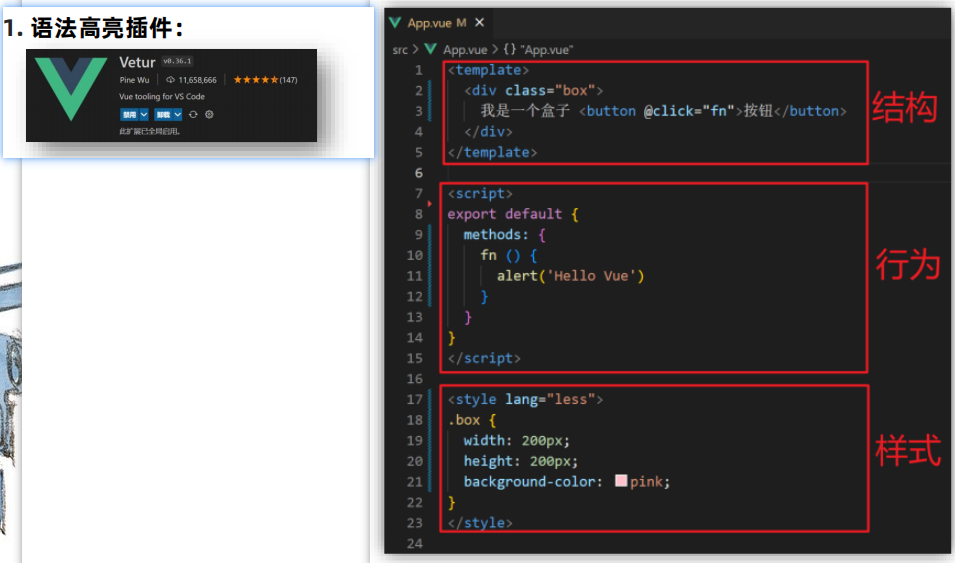
Task: Click the closing </div> on line 4
Action: (488, 132)
